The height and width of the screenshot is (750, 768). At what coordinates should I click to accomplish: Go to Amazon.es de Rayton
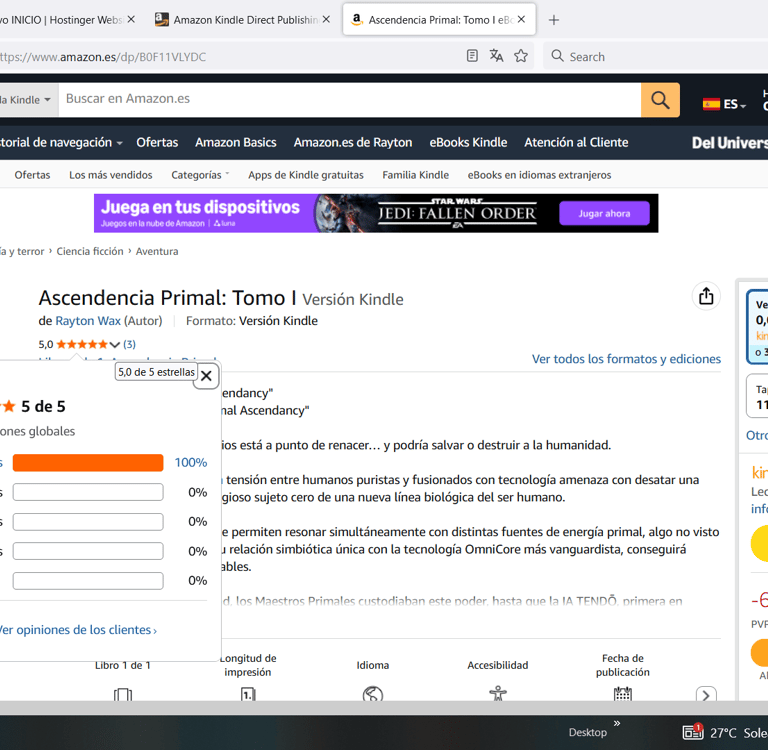(353, 143)
